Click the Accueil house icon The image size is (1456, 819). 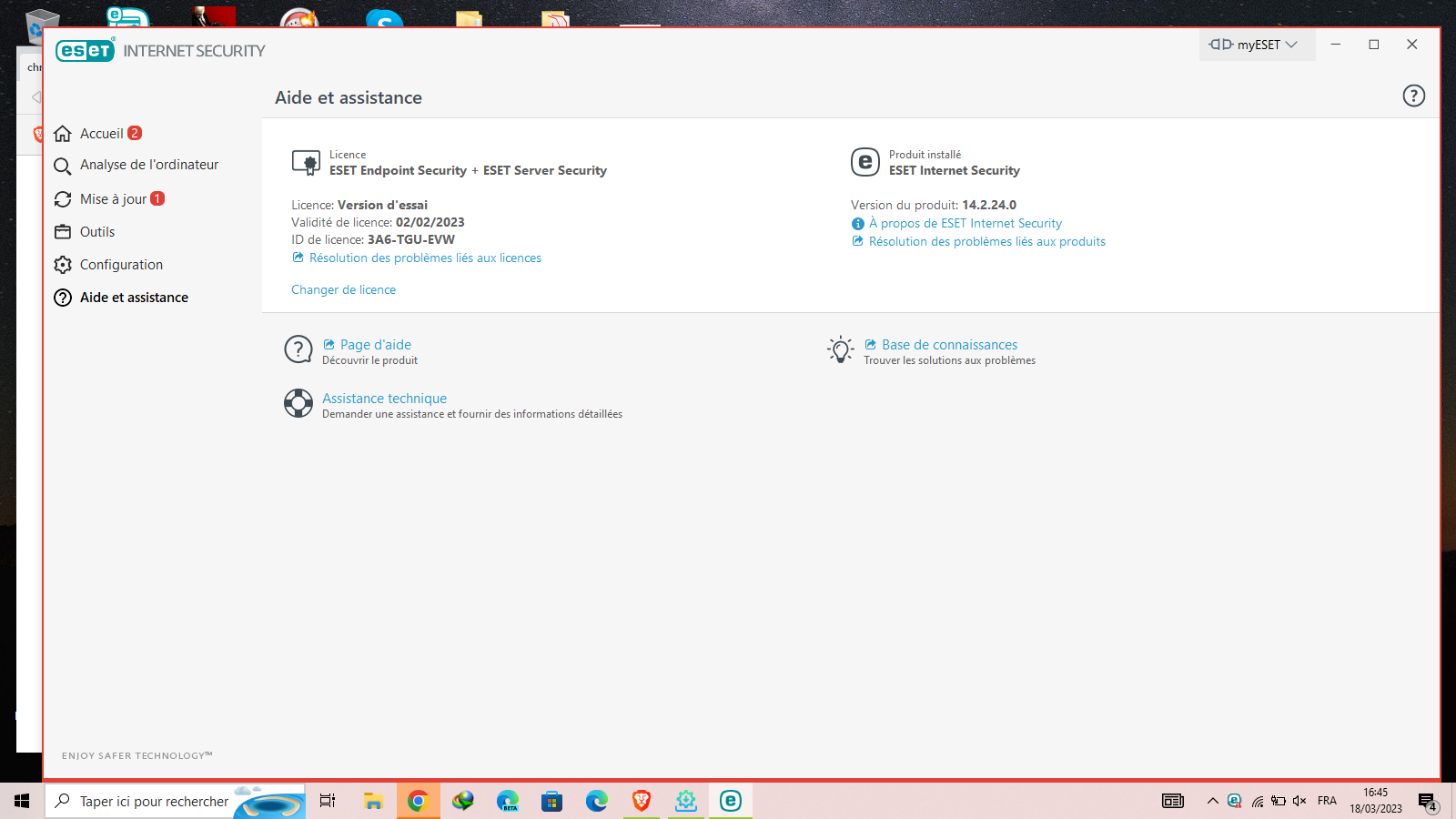pos(63,134)
